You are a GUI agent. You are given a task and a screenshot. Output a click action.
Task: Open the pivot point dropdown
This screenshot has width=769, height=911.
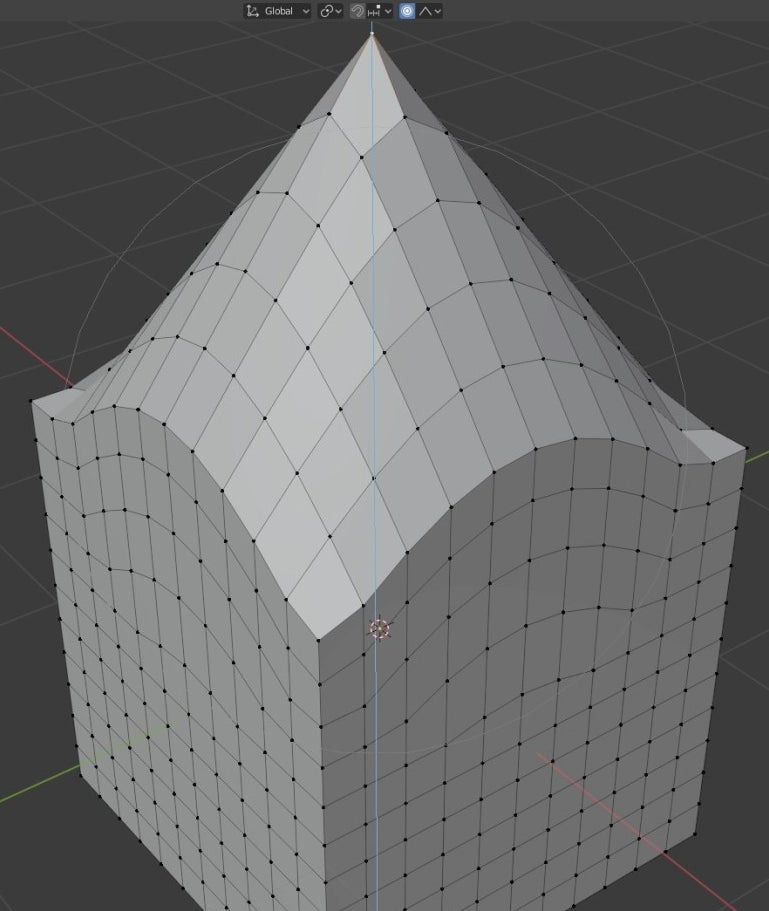click(x=331, y=11)
